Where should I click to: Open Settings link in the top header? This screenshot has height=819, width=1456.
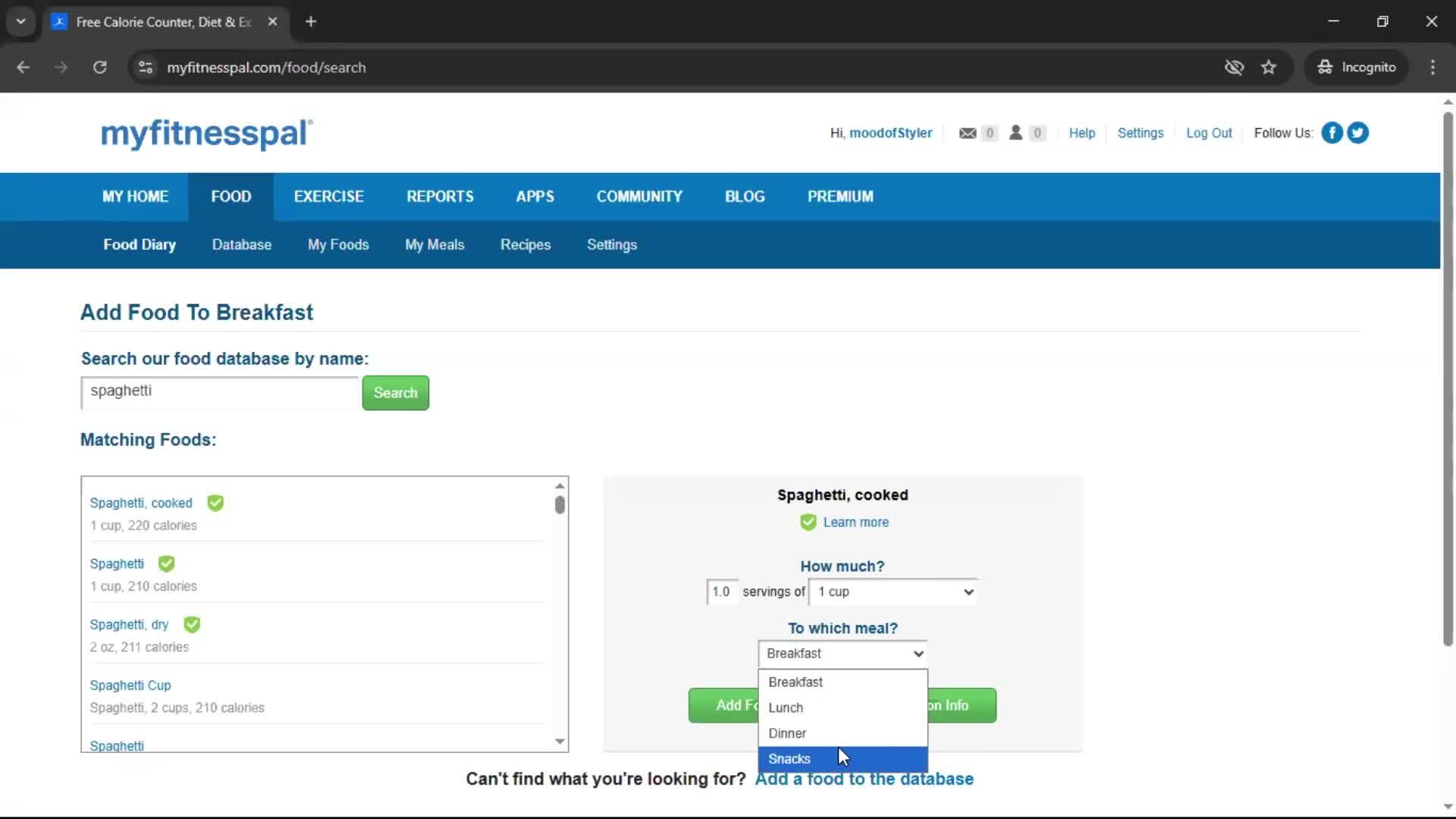click(1140, 133)
